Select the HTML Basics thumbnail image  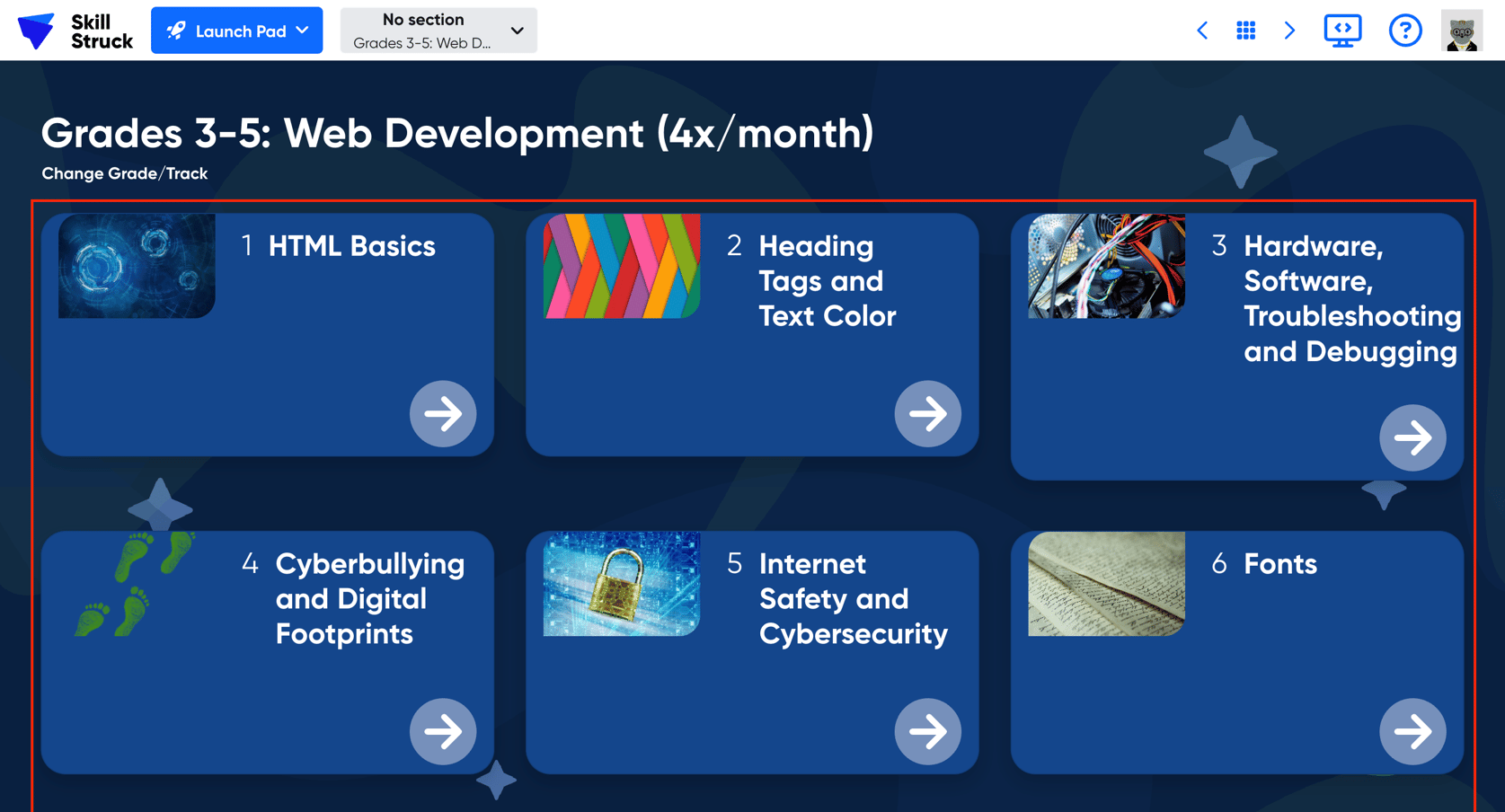coord(137,266)
